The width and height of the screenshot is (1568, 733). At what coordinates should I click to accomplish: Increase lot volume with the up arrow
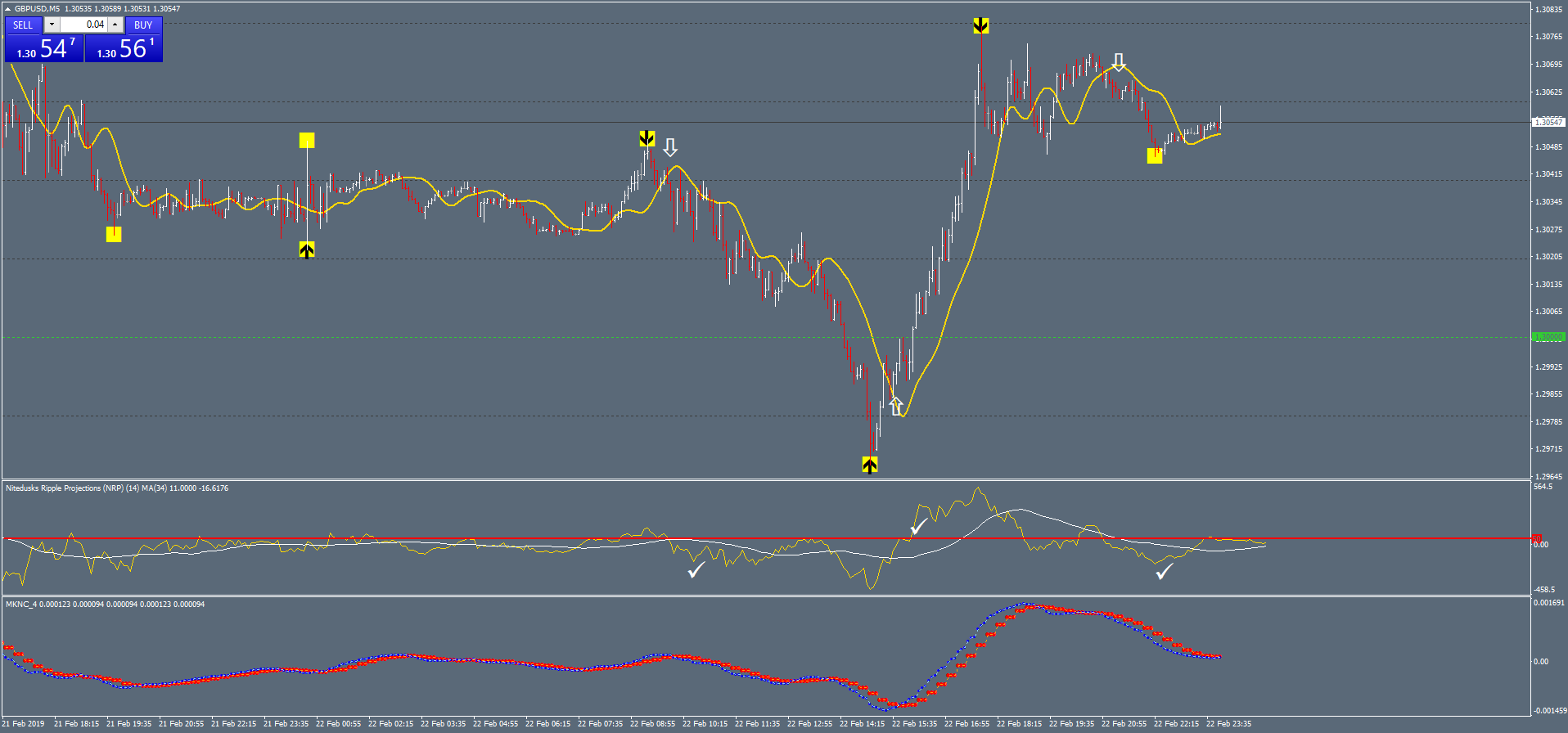coord(115,25)
